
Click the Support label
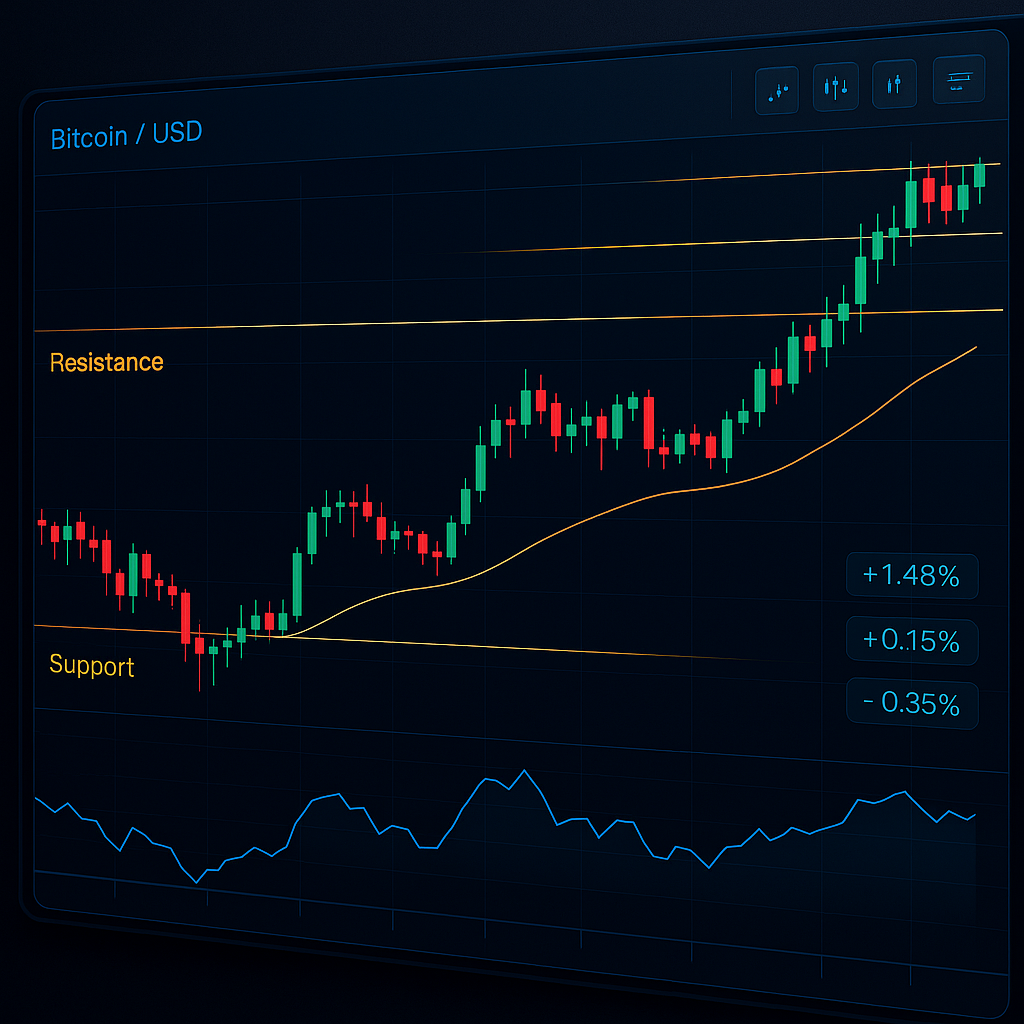click(x=91, y=665)
